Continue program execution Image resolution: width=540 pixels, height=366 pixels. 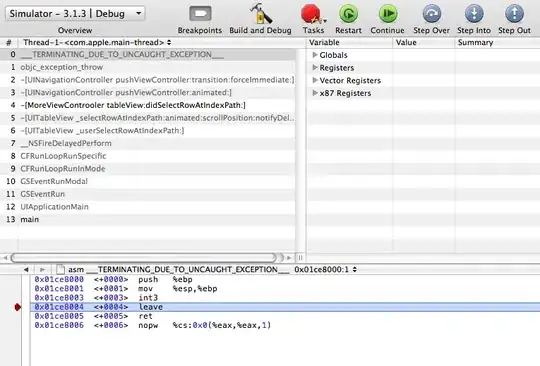(x=388, y=14)
